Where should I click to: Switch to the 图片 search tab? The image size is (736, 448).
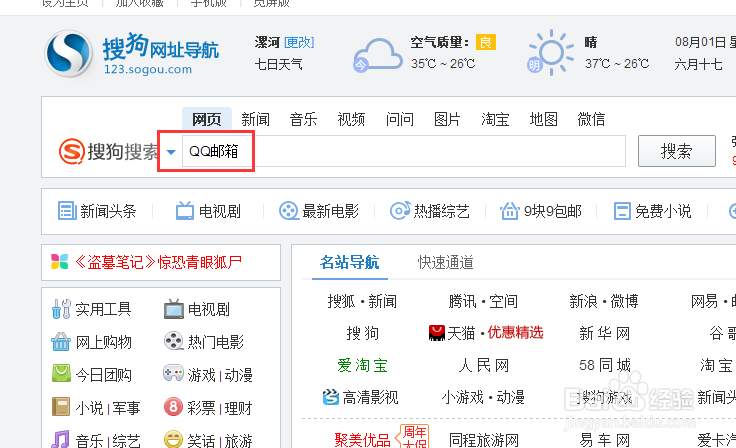(x=447, y=119)
